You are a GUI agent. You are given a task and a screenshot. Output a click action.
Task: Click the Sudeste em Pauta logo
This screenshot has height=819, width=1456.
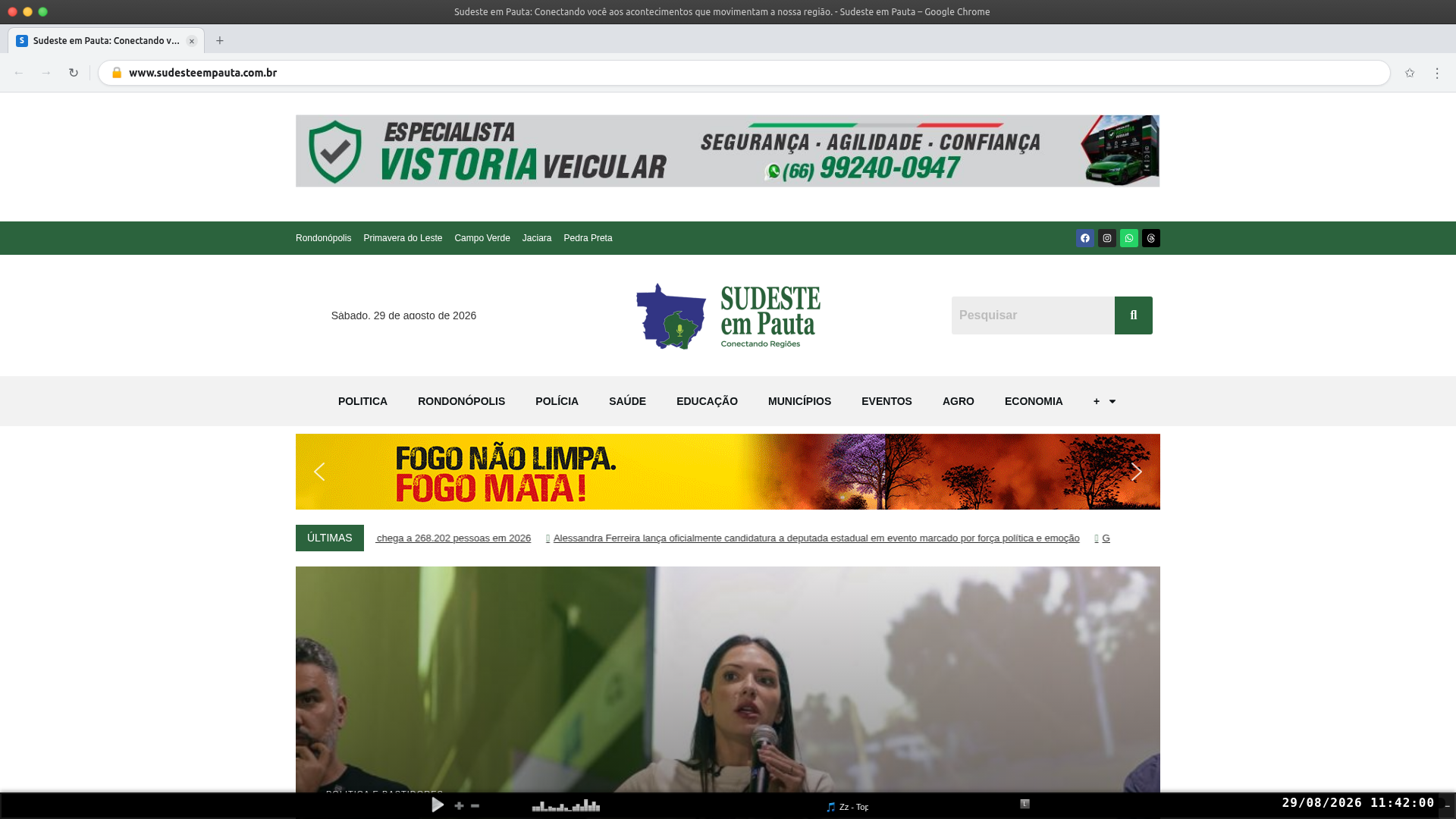pos(728,316)
